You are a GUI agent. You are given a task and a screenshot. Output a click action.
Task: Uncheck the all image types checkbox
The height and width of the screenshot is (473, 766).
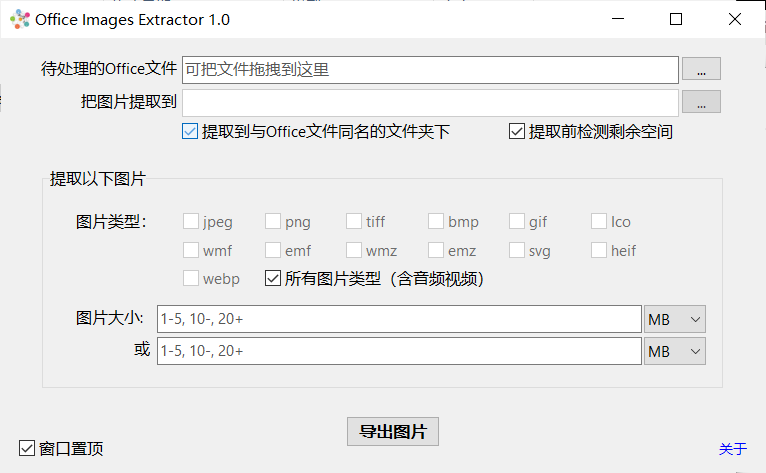tap(273, 279)
